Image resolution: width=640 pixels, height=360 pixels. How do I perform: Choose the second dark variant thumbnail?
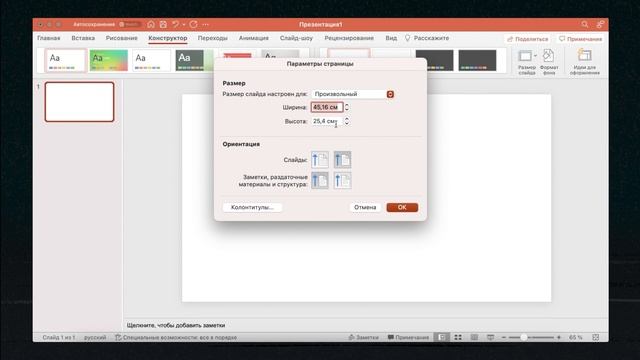(x=477, y=60)
